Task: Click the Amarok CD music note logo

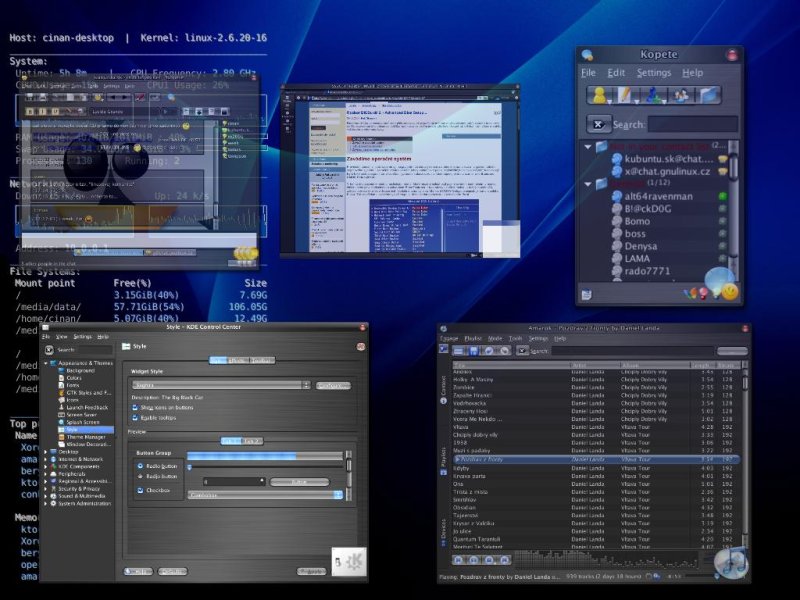Action: click(731, 563)
